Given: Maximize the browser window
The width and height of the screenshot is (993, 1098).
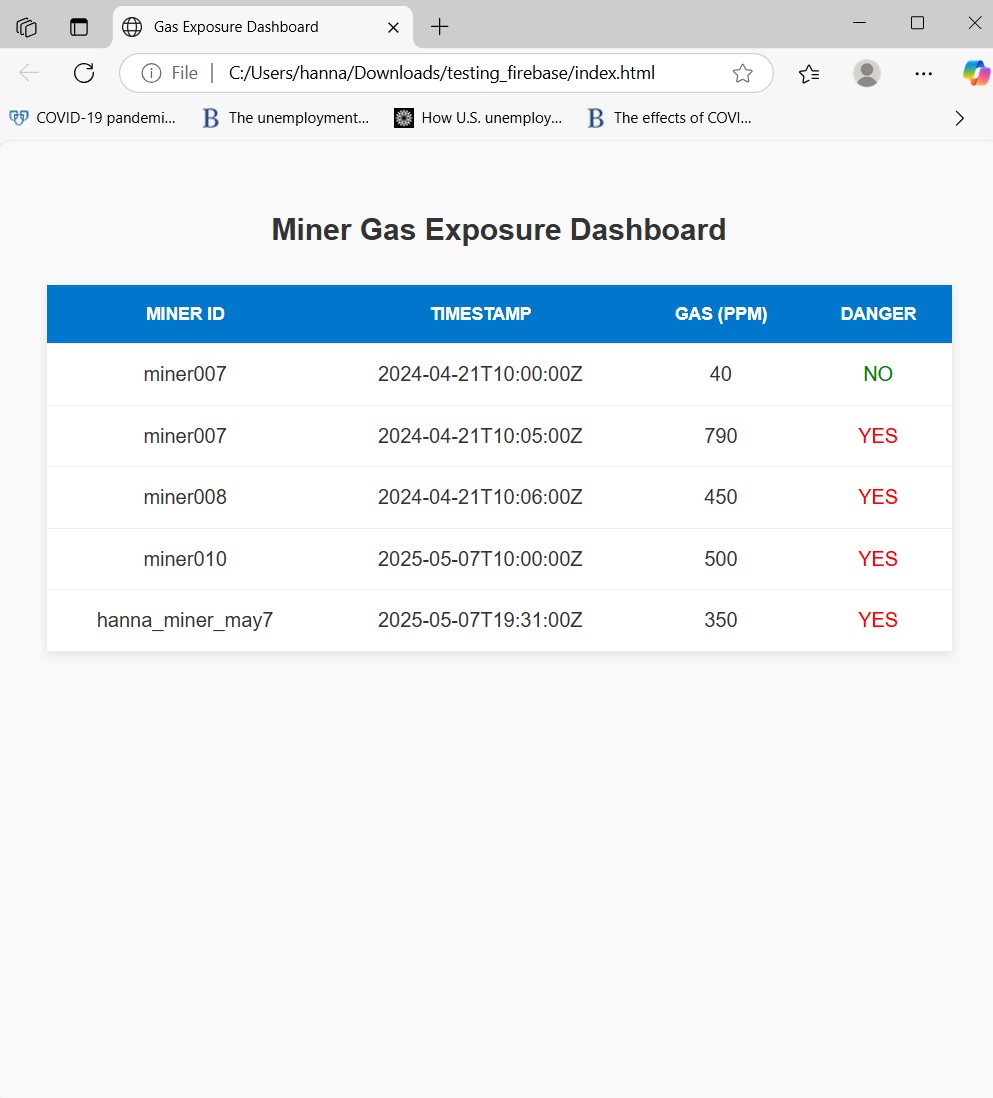Looking at the screenshot, I should 917,23.
